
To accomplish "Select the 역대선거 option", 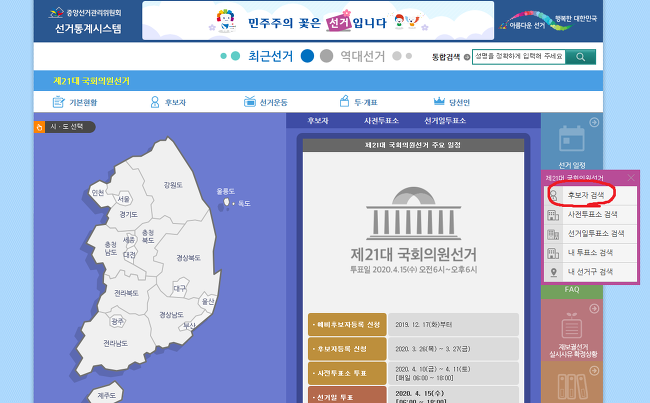I will pos(363,56).
